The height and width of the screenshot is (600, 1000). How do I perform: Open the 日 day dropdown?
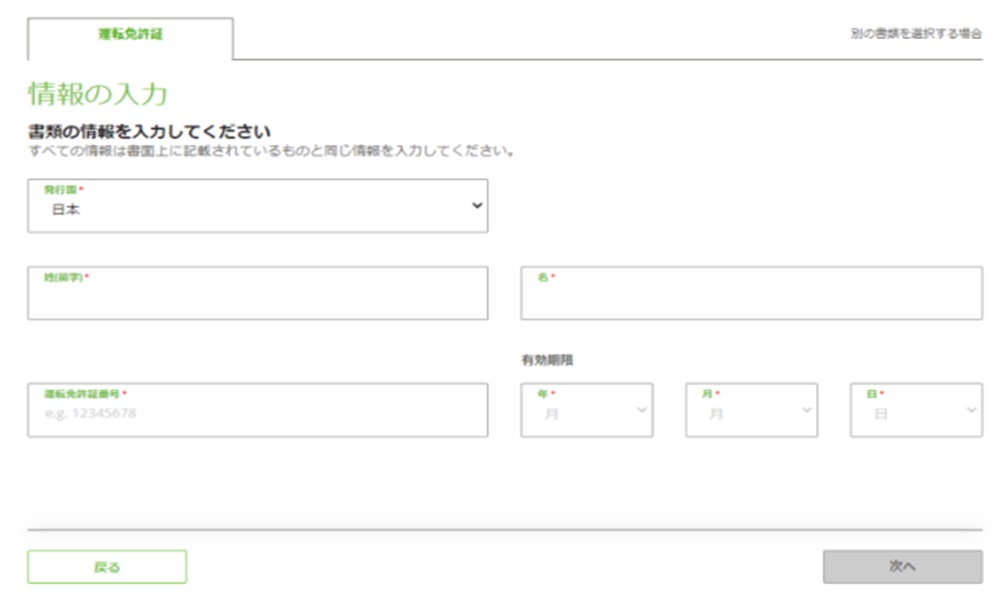917,409
